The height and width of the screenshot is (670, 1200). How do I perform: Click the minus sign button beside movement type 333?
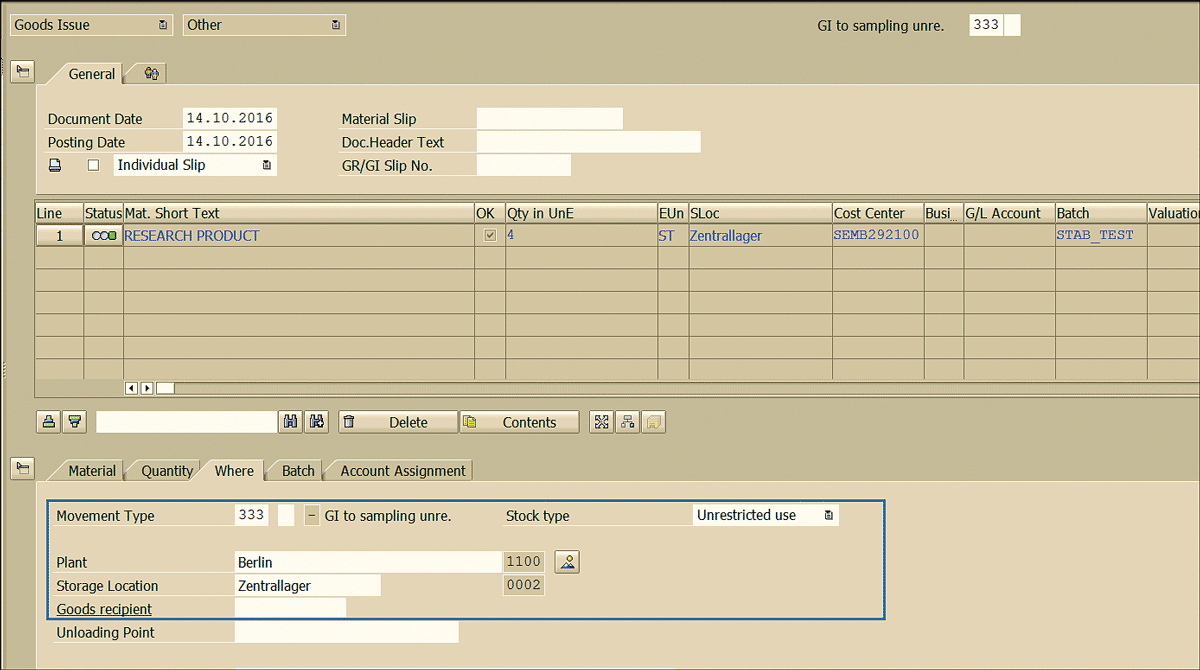point(312,515)
